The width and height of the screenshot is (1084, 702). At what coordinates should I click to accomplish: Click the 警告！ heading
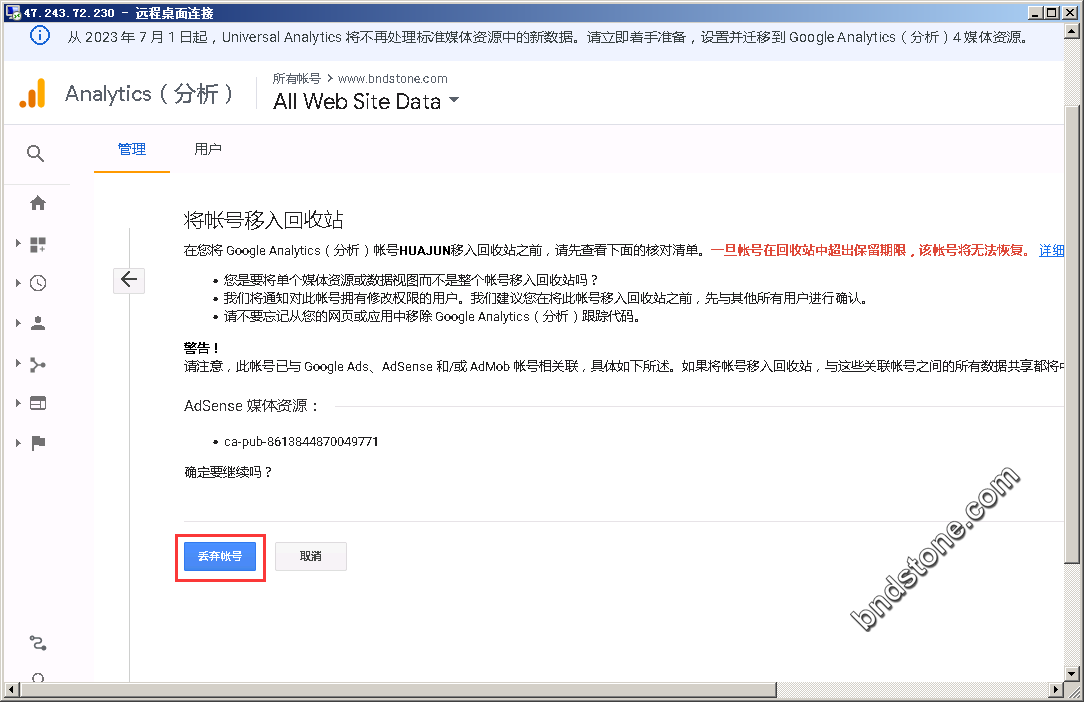tap(201, 347)
